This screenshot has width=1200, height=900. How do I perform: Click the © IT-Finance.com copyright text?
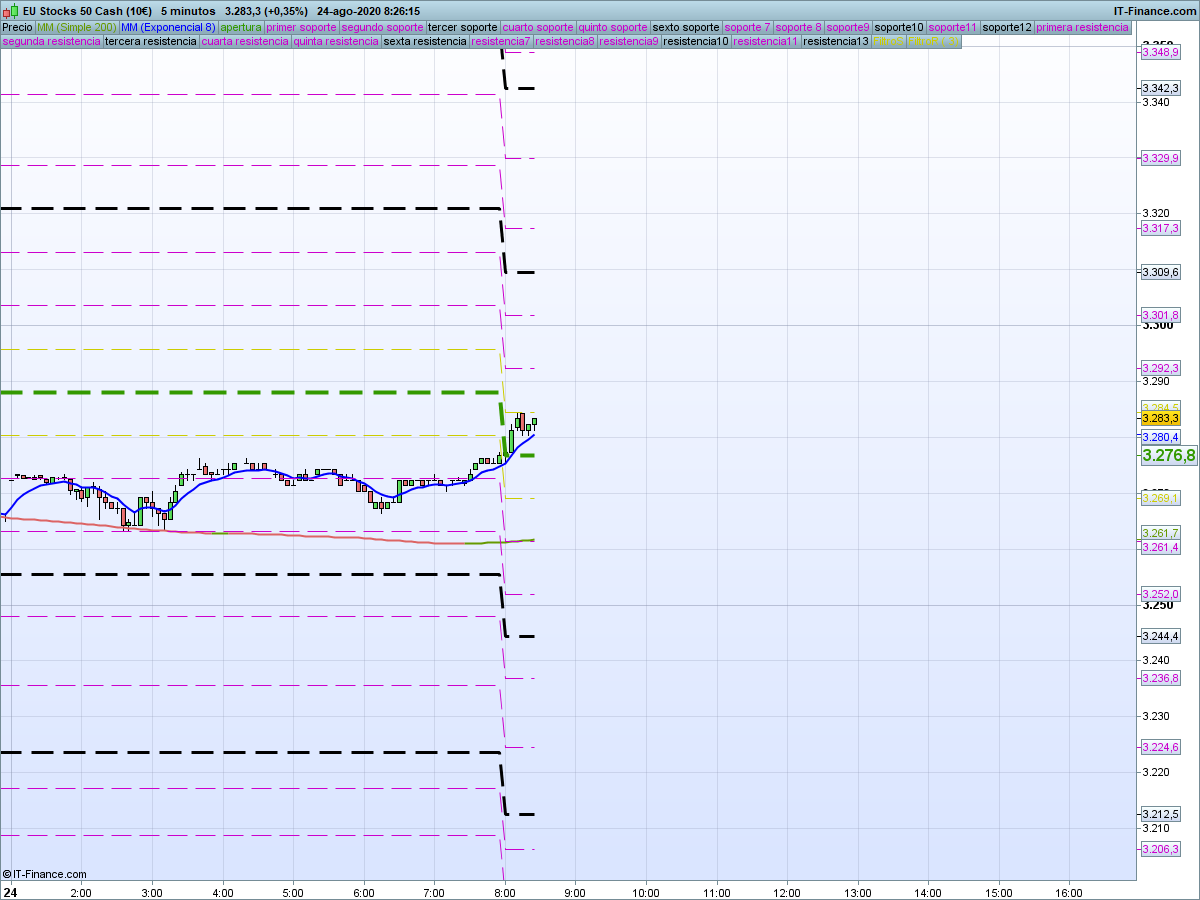point(45,874)
